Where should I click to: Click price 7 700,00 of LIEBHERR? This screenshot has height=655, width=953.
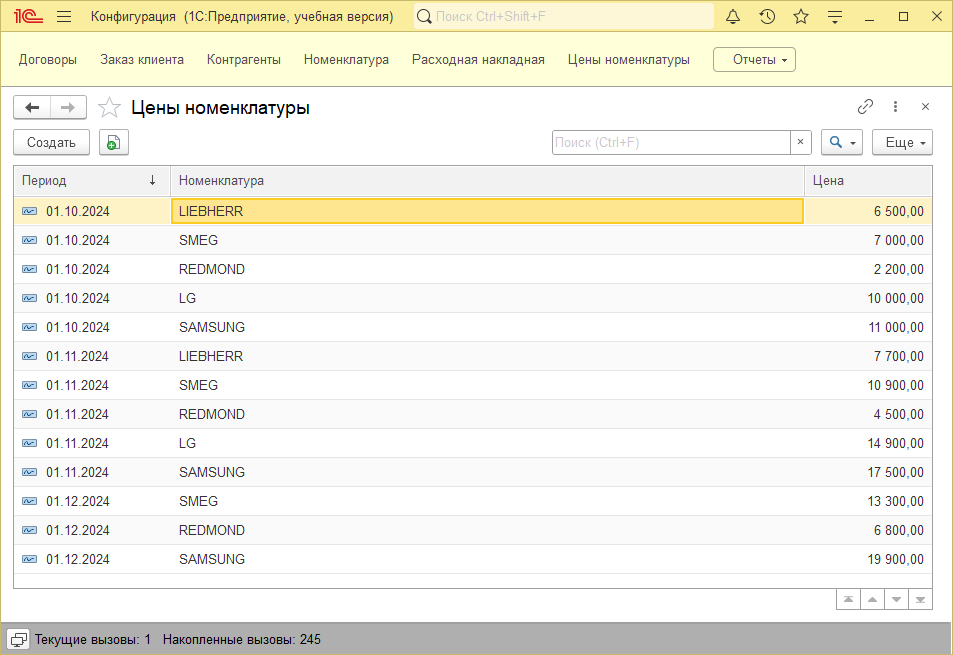tap(898, 356)
